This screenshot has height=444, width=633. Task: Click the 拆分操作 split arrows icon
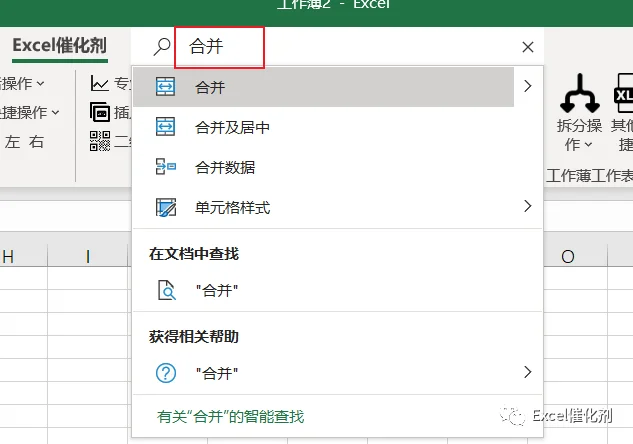tap(580, 93)
